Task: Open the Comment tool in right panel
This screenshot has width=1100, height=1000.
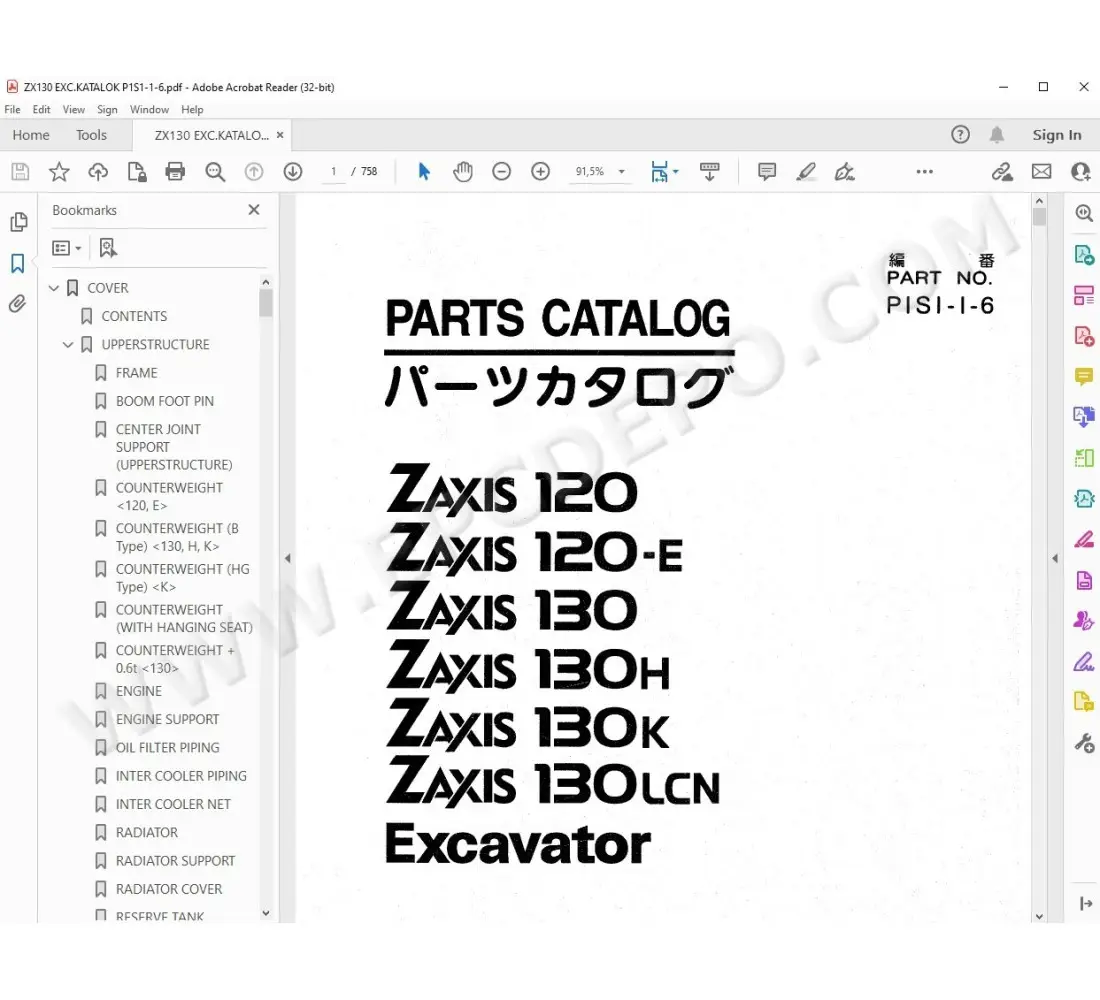Action: click(1083, 376)
